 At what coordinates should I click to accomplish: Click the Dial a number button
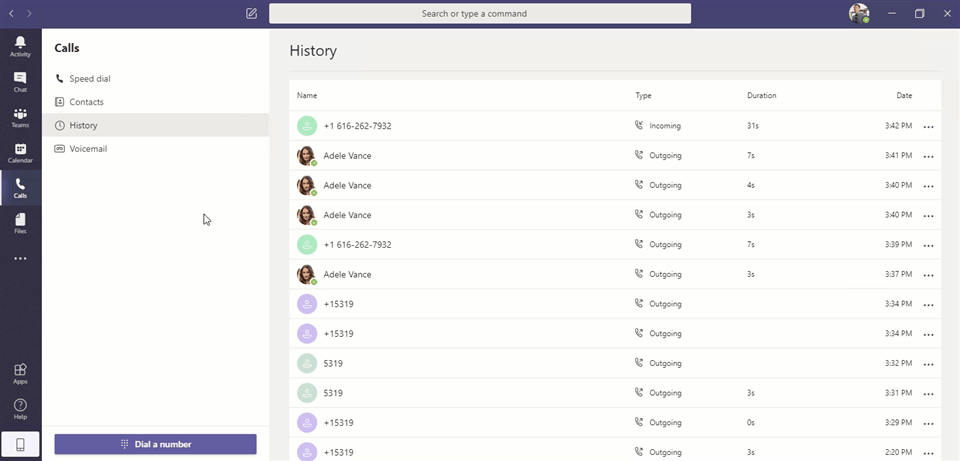pos(156,444)
